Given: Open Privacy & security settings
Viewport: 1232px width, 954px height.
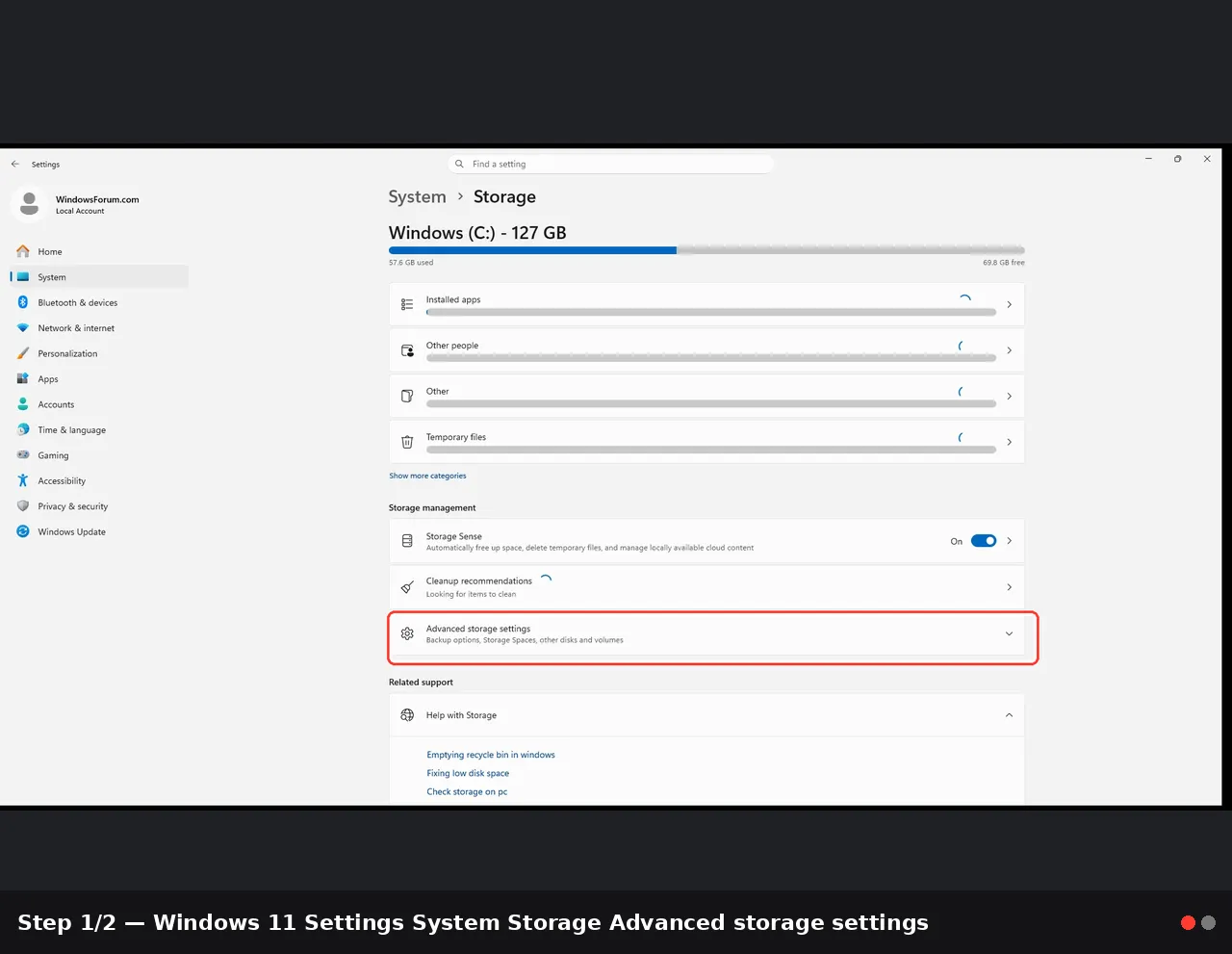Looking at the screenshot, I should [100, 506].
